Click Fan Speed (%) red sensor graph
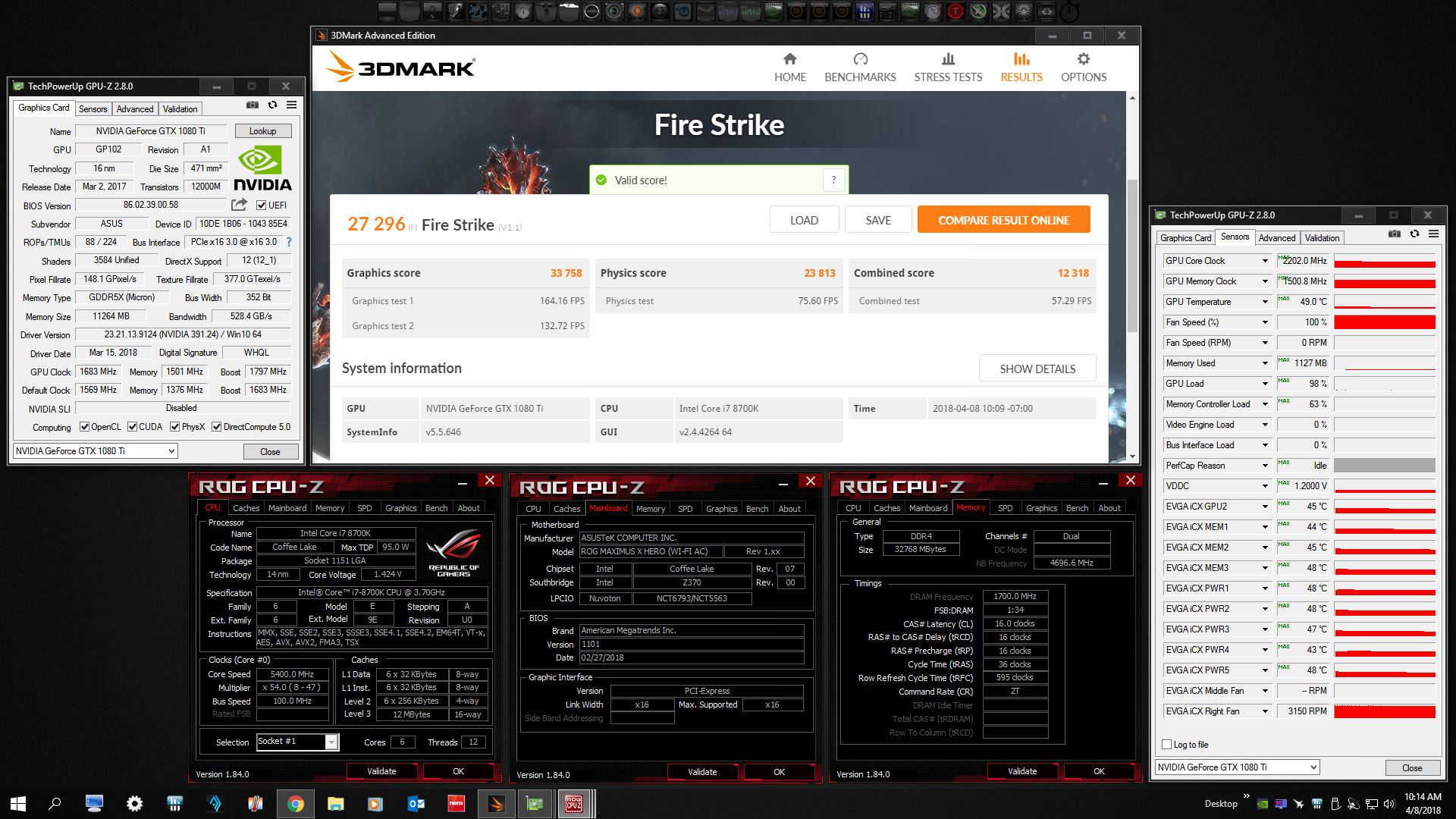This screenshot has width=1456, height=819. [x=1385, y=322]
